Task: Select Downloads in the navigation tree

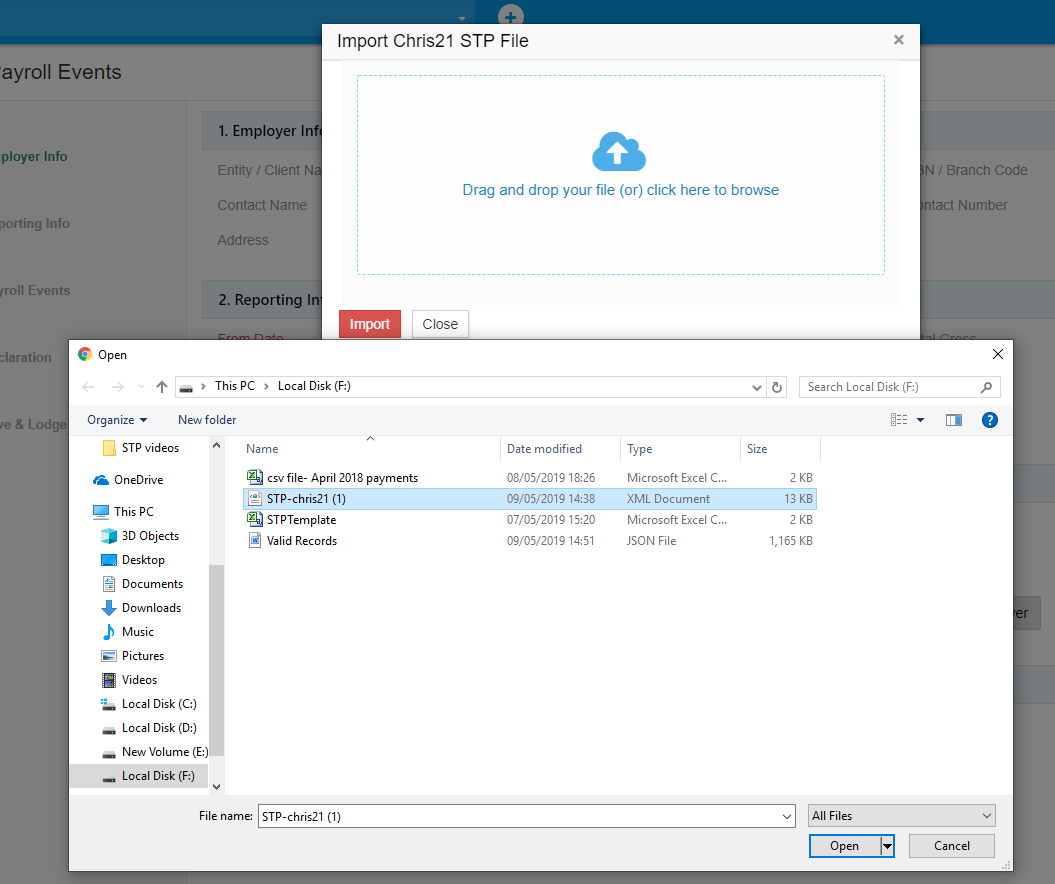Action: point(151,608)
